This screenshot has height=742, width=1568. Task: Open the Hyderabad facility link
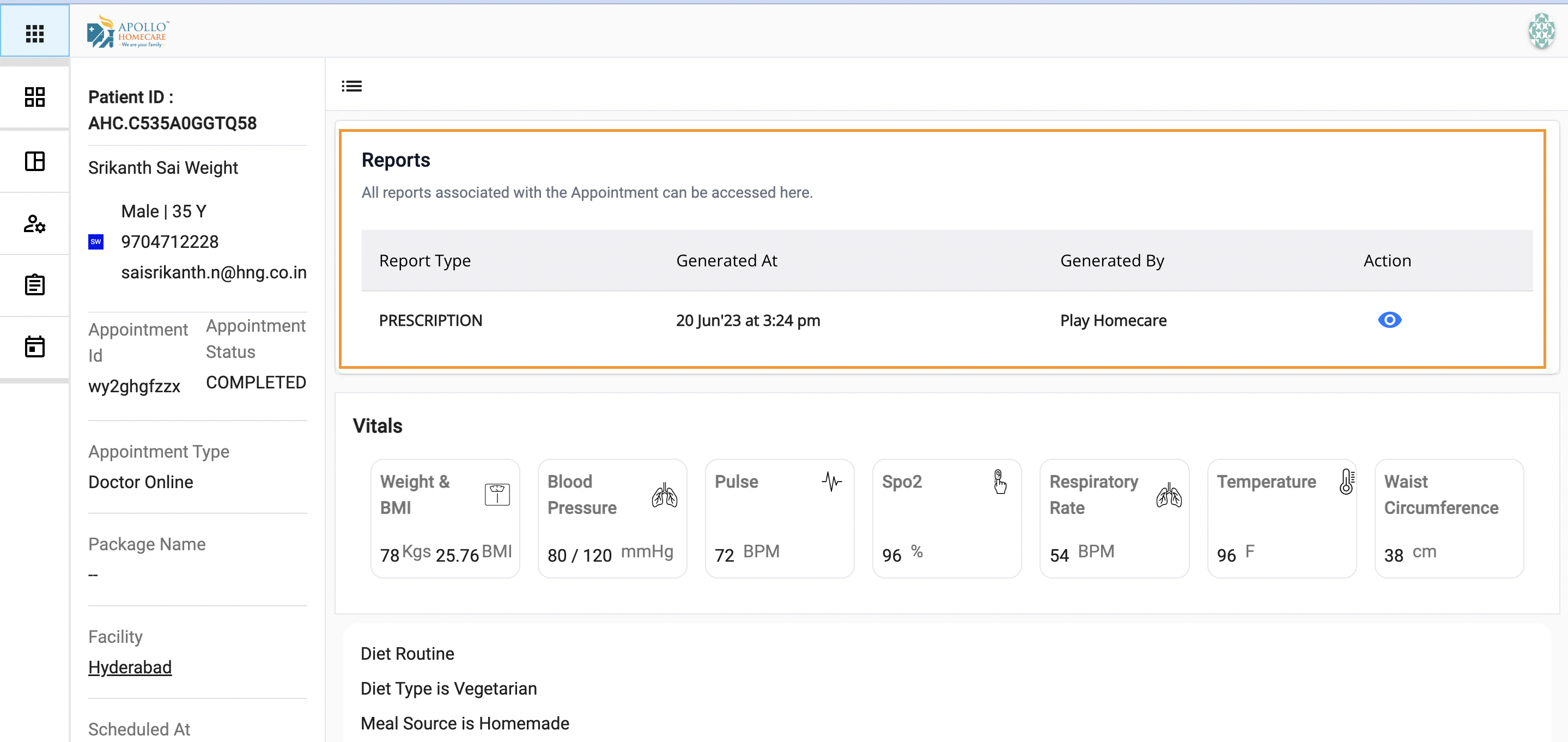130,667
